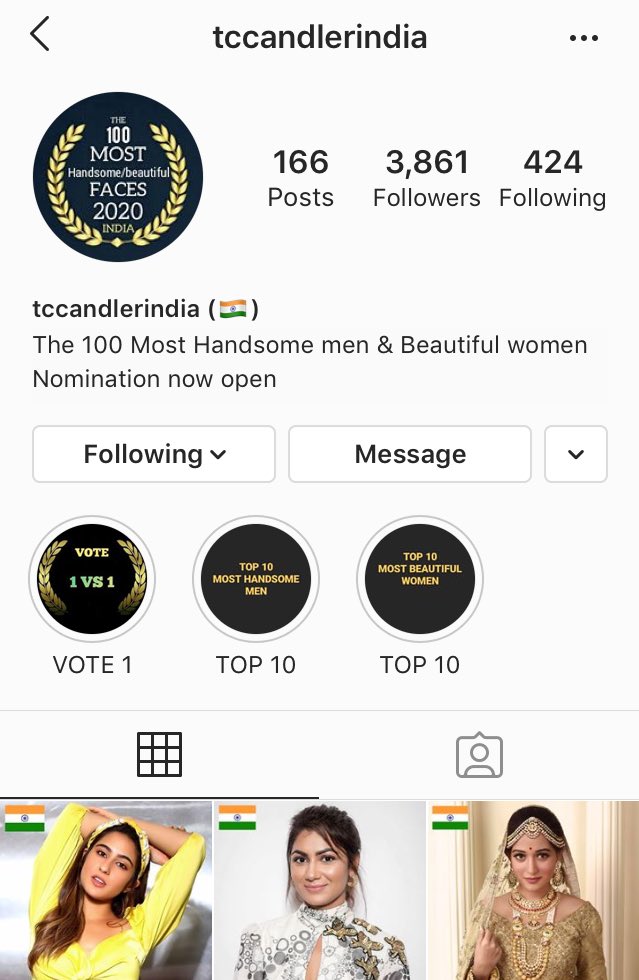The height and width of the screenshot is (980, 639).
Task: Expand the Following dropdown button
Action: pos(154,454)
